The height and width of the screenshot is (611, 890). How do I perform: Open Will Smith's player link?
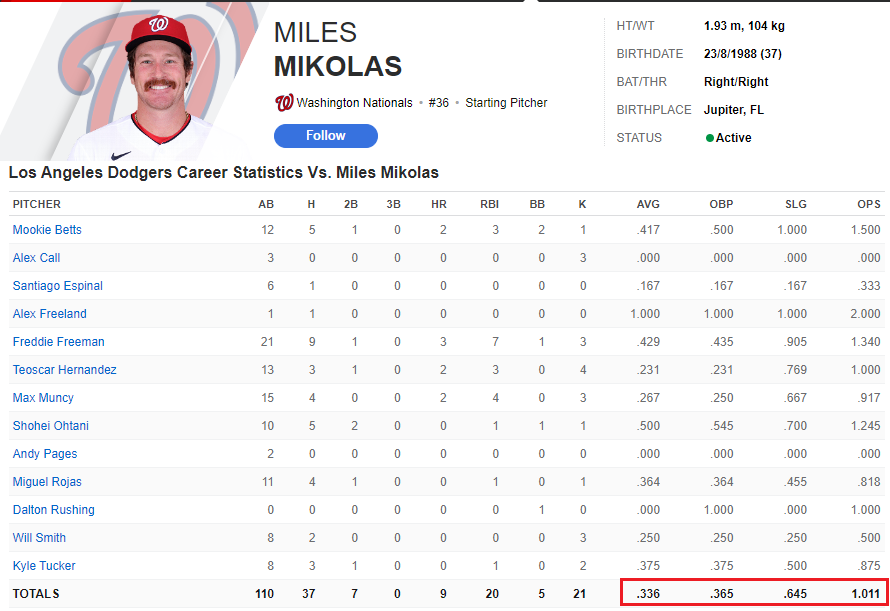(39, 538)
